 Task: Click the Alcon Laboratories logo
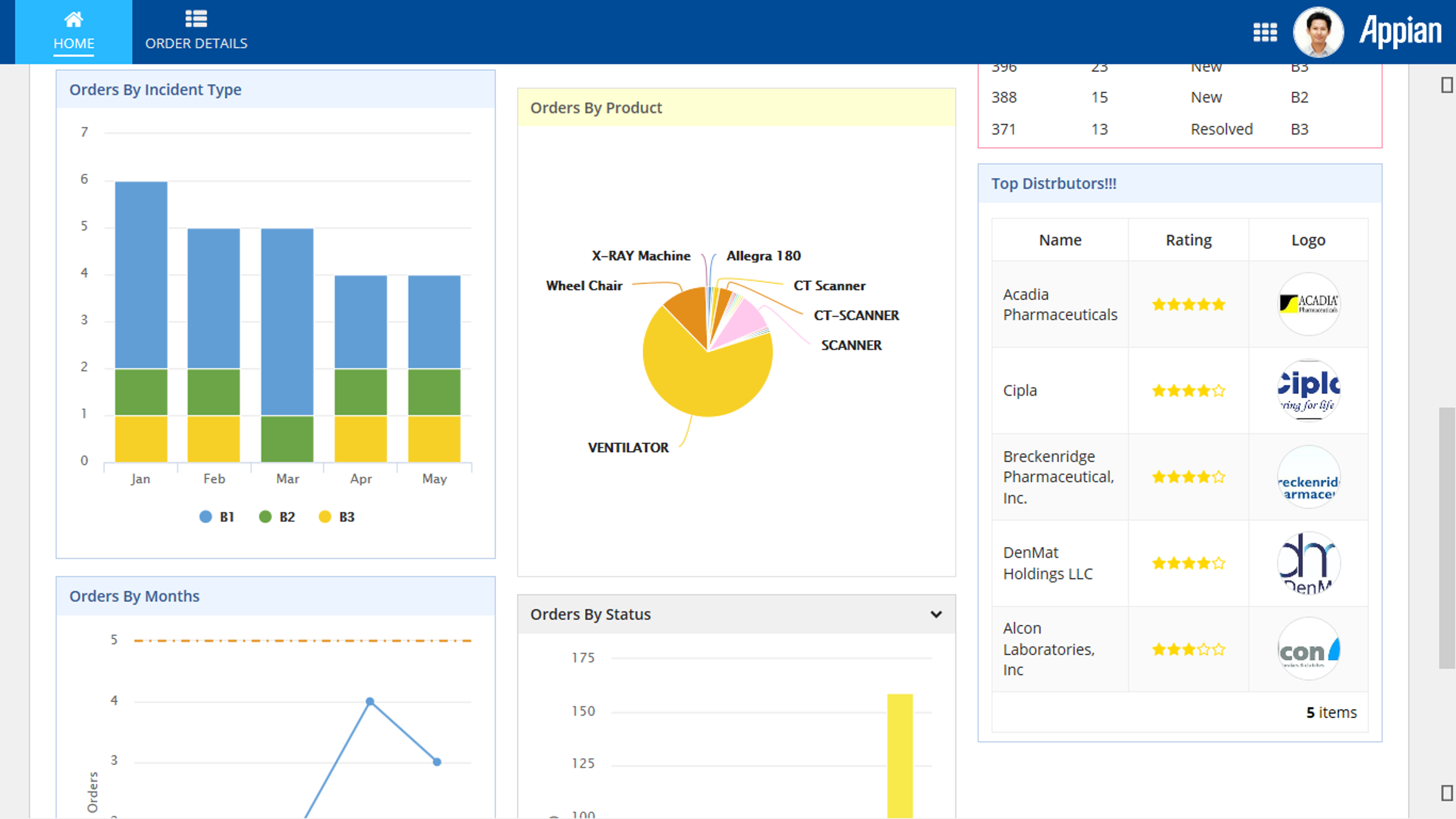1309,649
